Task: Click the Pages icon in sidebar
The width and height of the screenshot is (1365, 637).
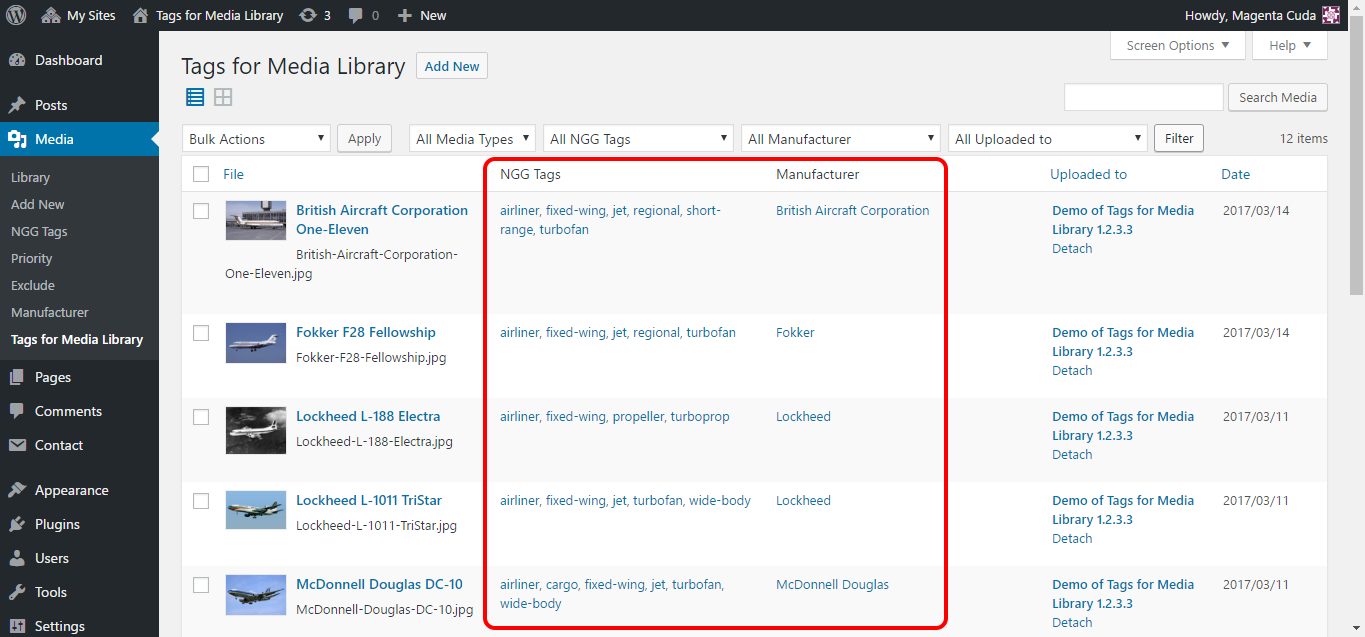Action: [x=17, y=377]
